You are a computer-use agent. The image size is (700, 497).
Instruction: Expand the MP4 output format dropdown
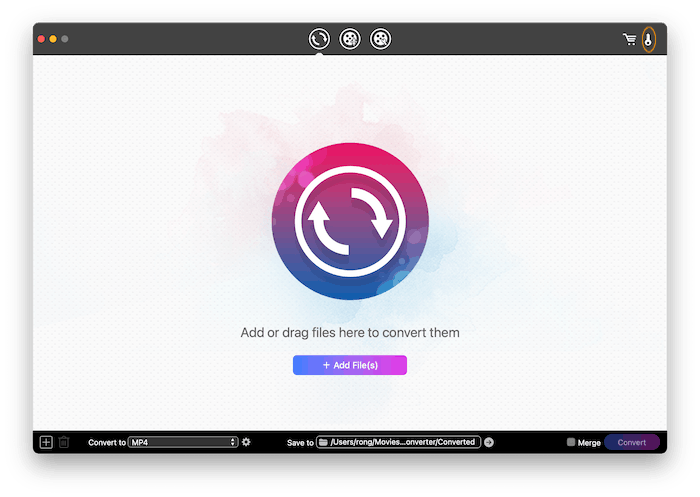coord(180,442)
